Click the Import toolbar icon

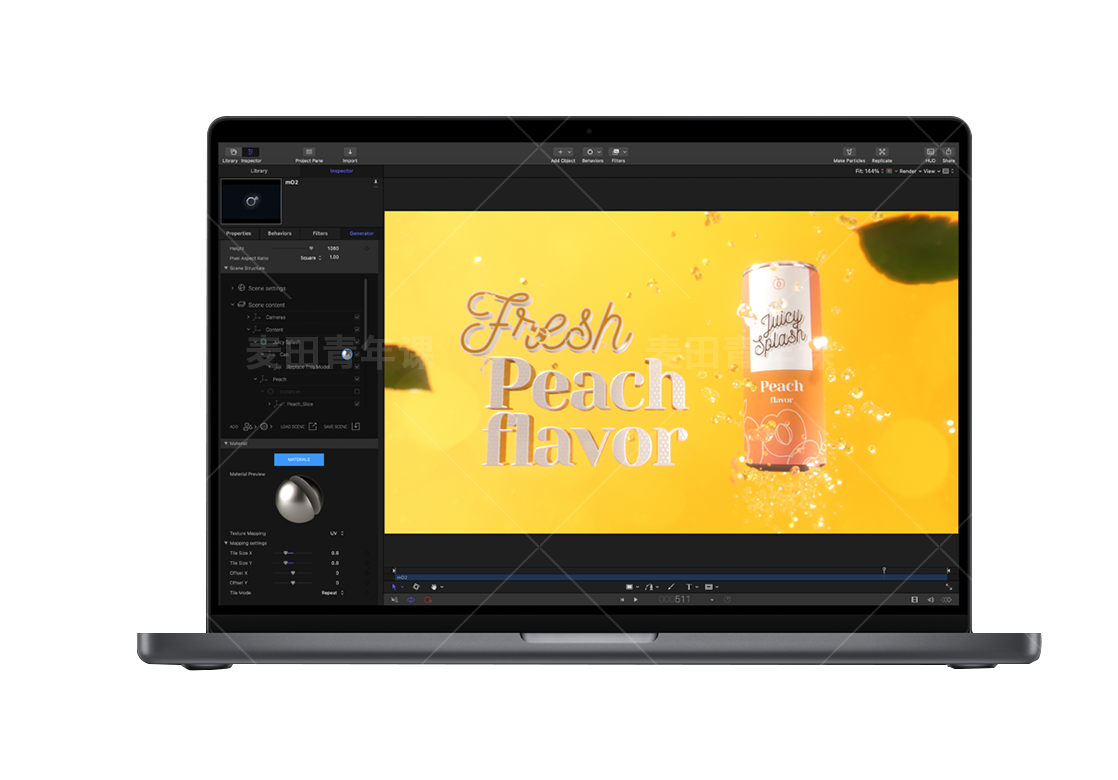tap(350, 152)
